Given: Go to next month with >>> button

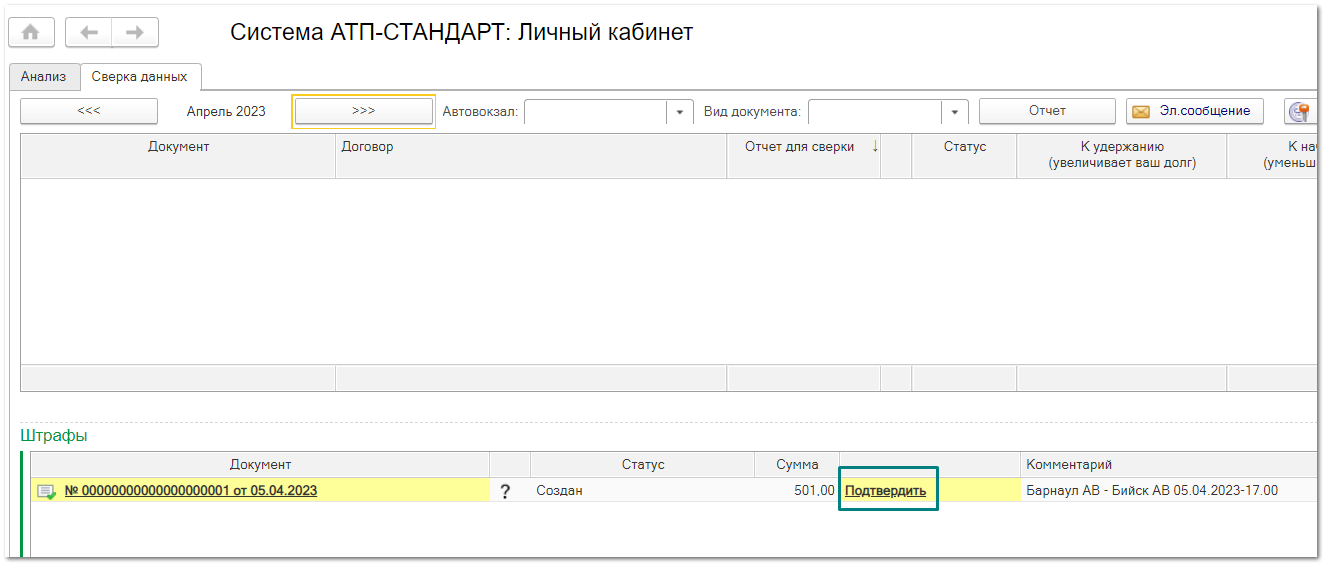Looking at the screenshot, I should click(x=363, y=111).
